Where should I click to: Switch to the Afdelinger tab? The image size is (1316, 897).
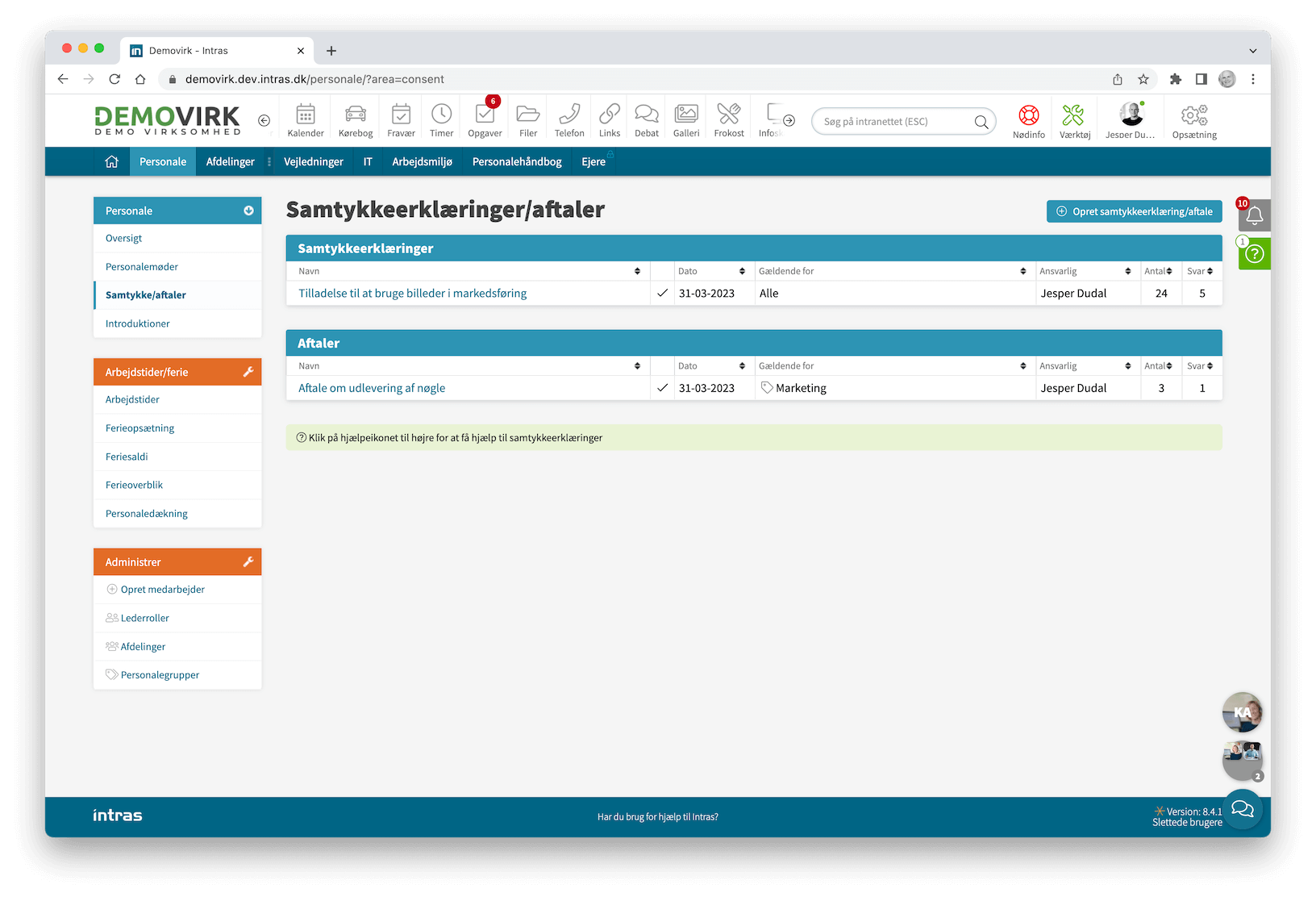230,161
